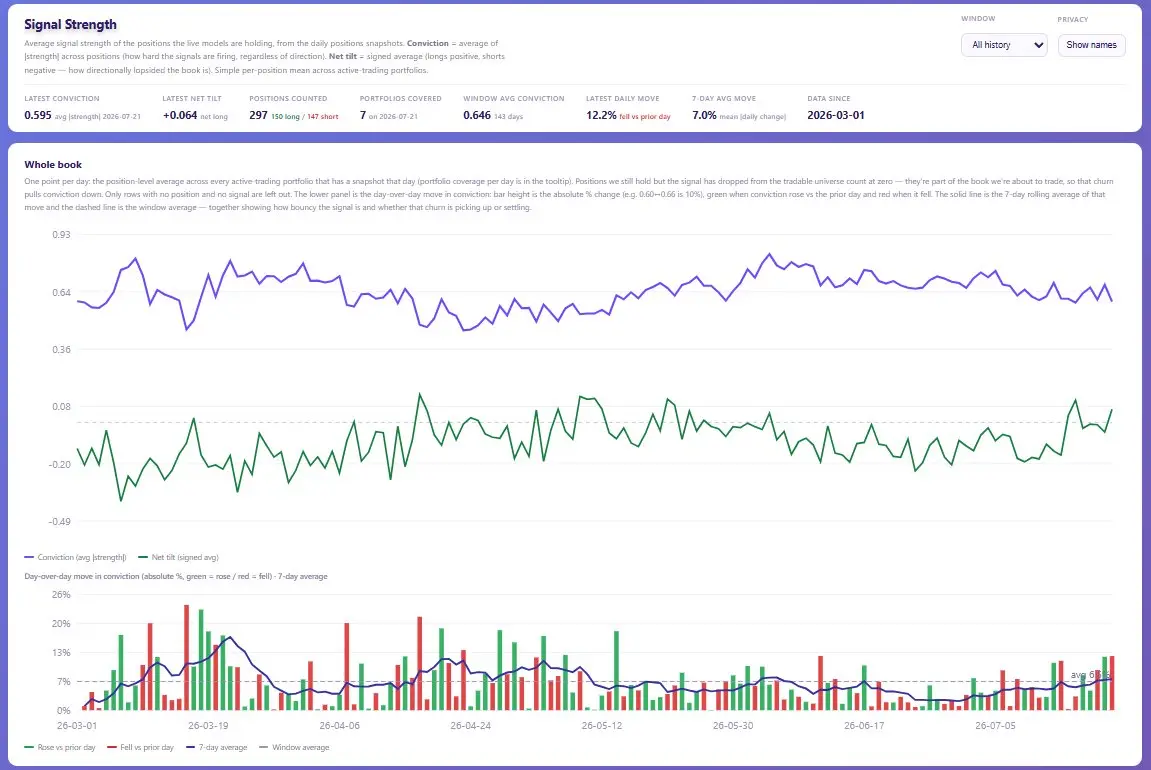
Task: Click the 26-04-24 date axis label
Action: pos(471,725)
